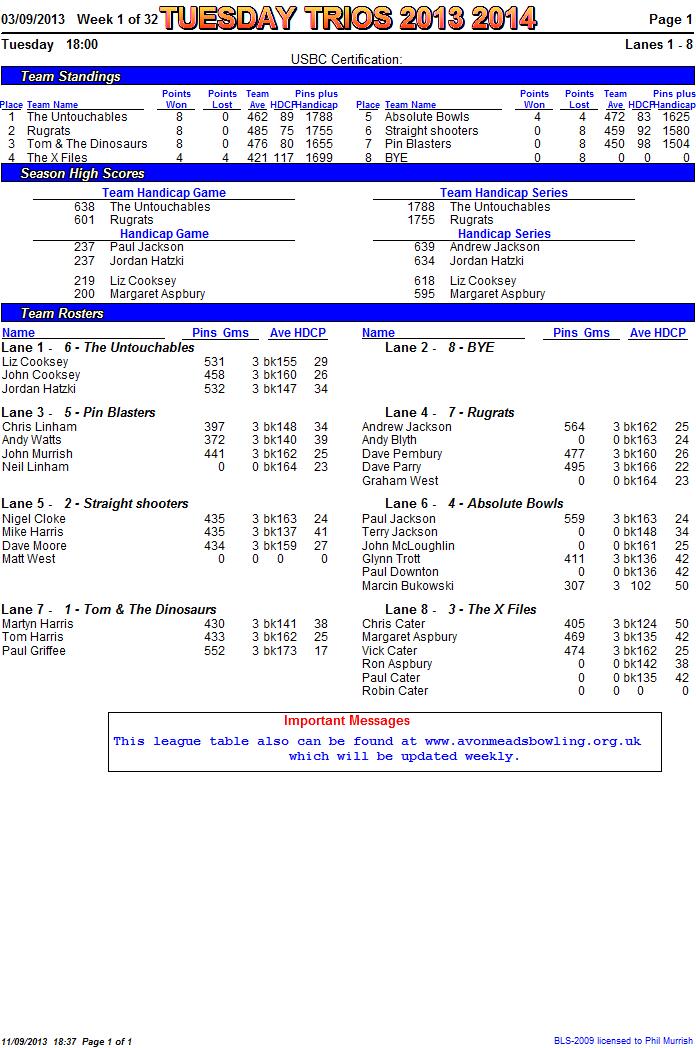This screenshot has height=1048, width=696.
Task: Select "Neil Linham" roster entry
Action: [35, 467]
